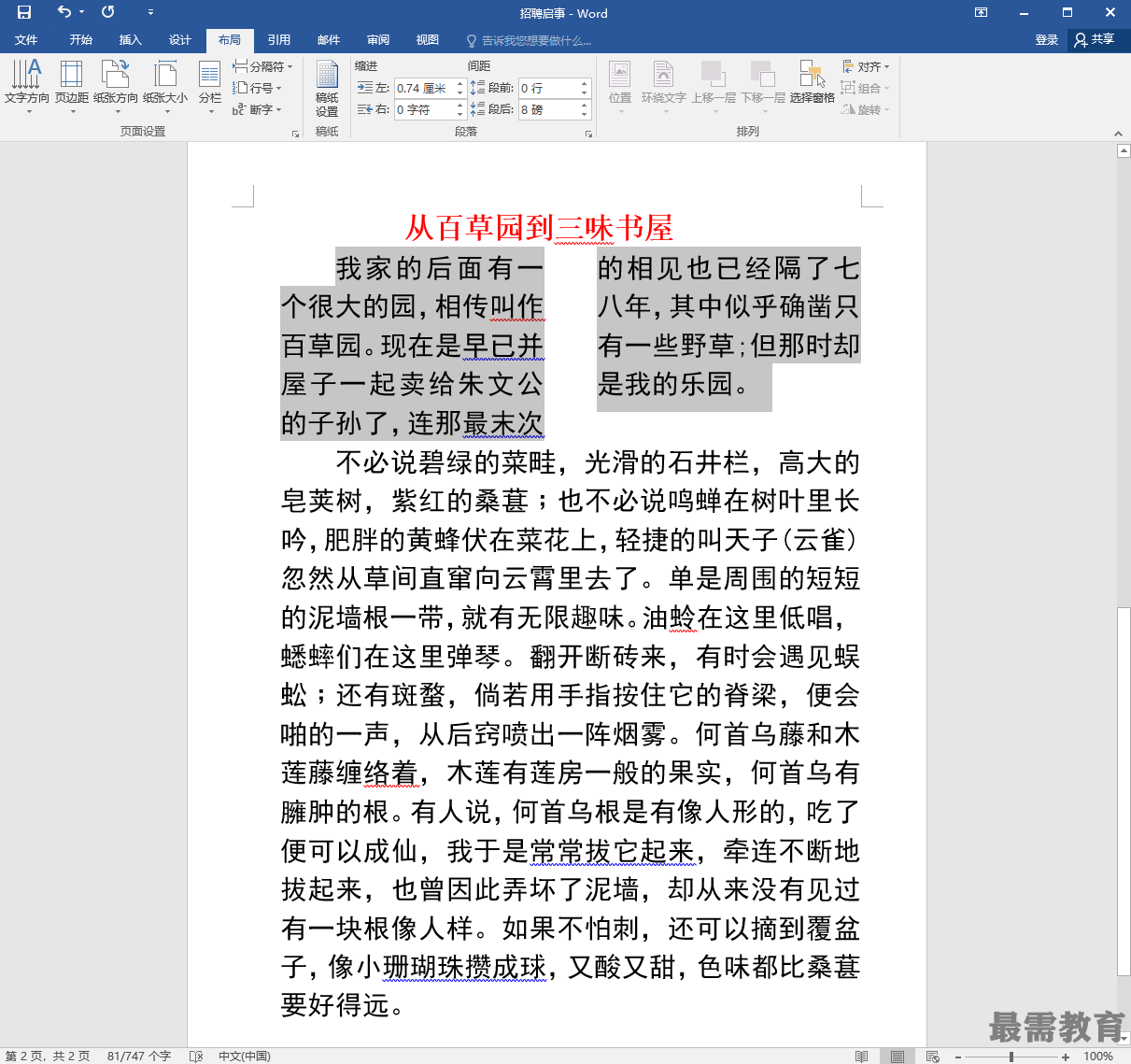The image size is (1131, 1064).
Task: Open the 选择窗格 selection pane
Action: (812, 82)
